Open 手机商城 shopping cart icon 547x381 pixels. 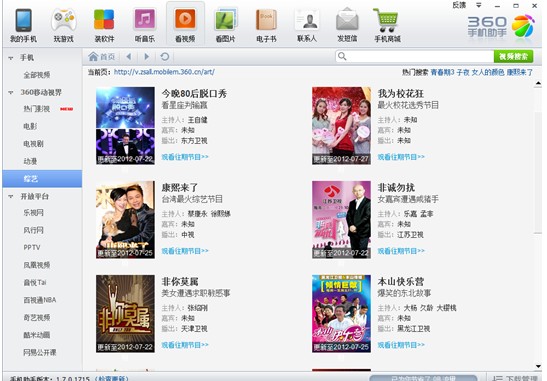click(387, 25)
